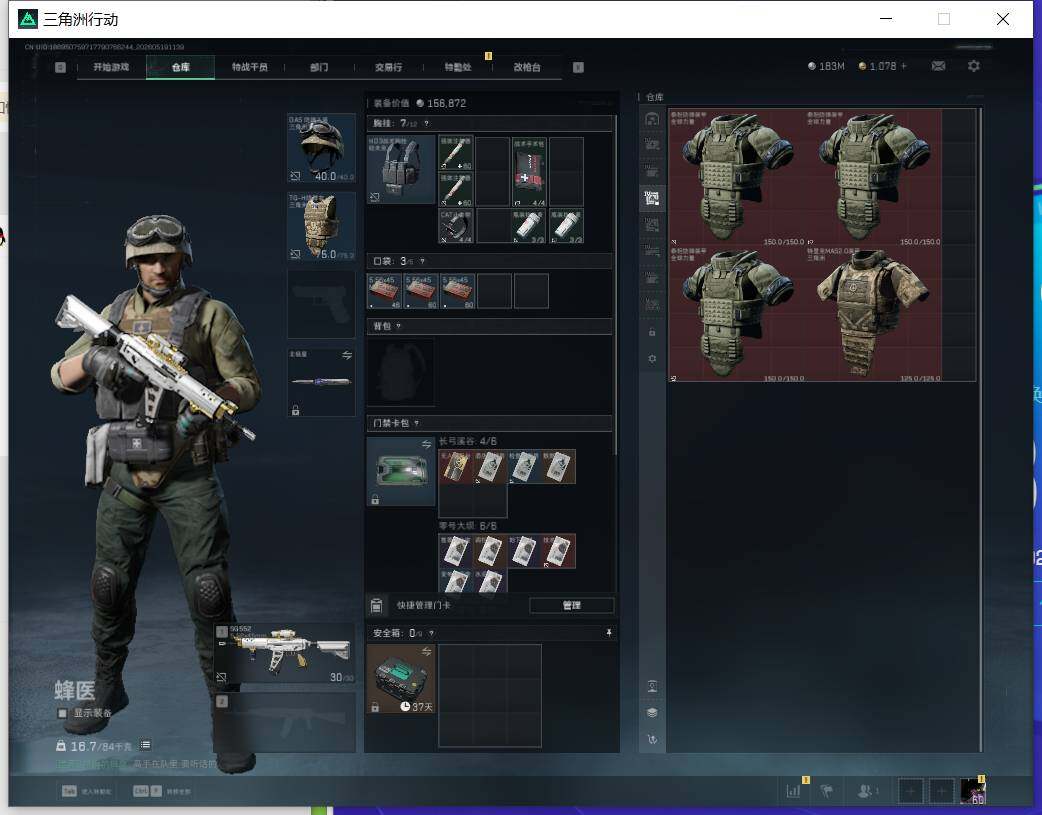
Task: Select the safe box with 37天
Action: pyautogui.click(x=401, y=679)
